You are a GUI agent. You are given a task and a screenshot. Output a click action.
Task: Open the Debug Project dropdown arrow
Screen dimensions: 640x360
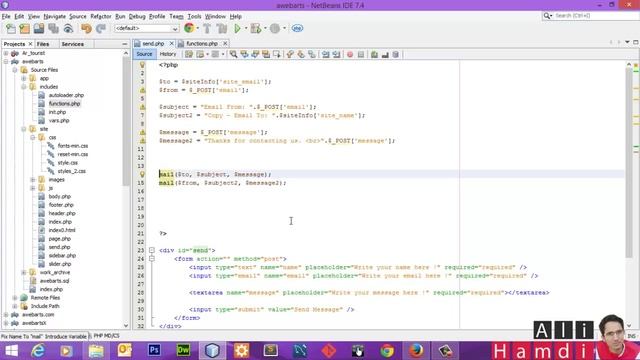pyautogui.click(x=265, y=28)
